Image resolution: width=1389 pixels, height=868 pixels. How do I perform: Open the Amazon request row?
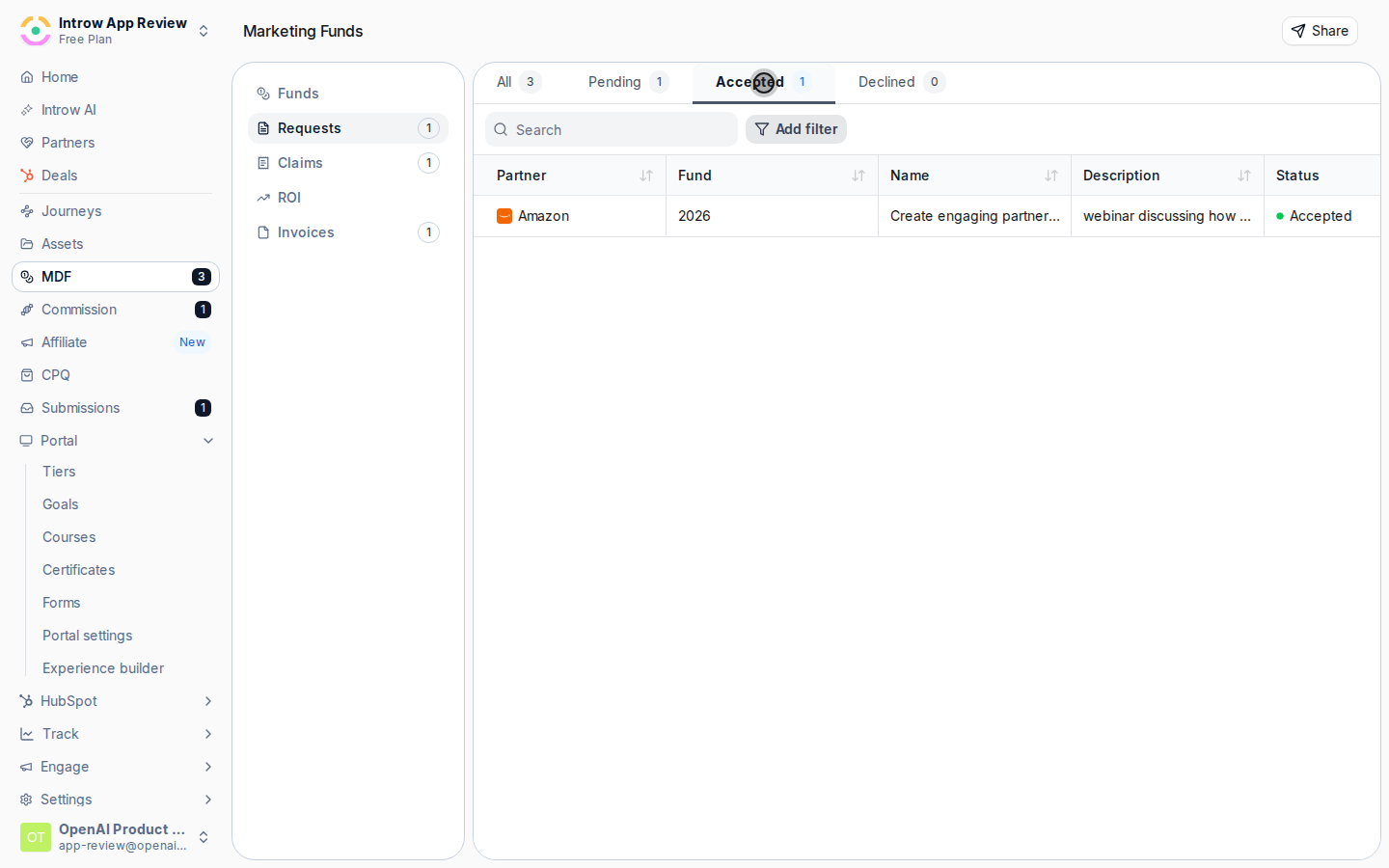tap(926, 216)
